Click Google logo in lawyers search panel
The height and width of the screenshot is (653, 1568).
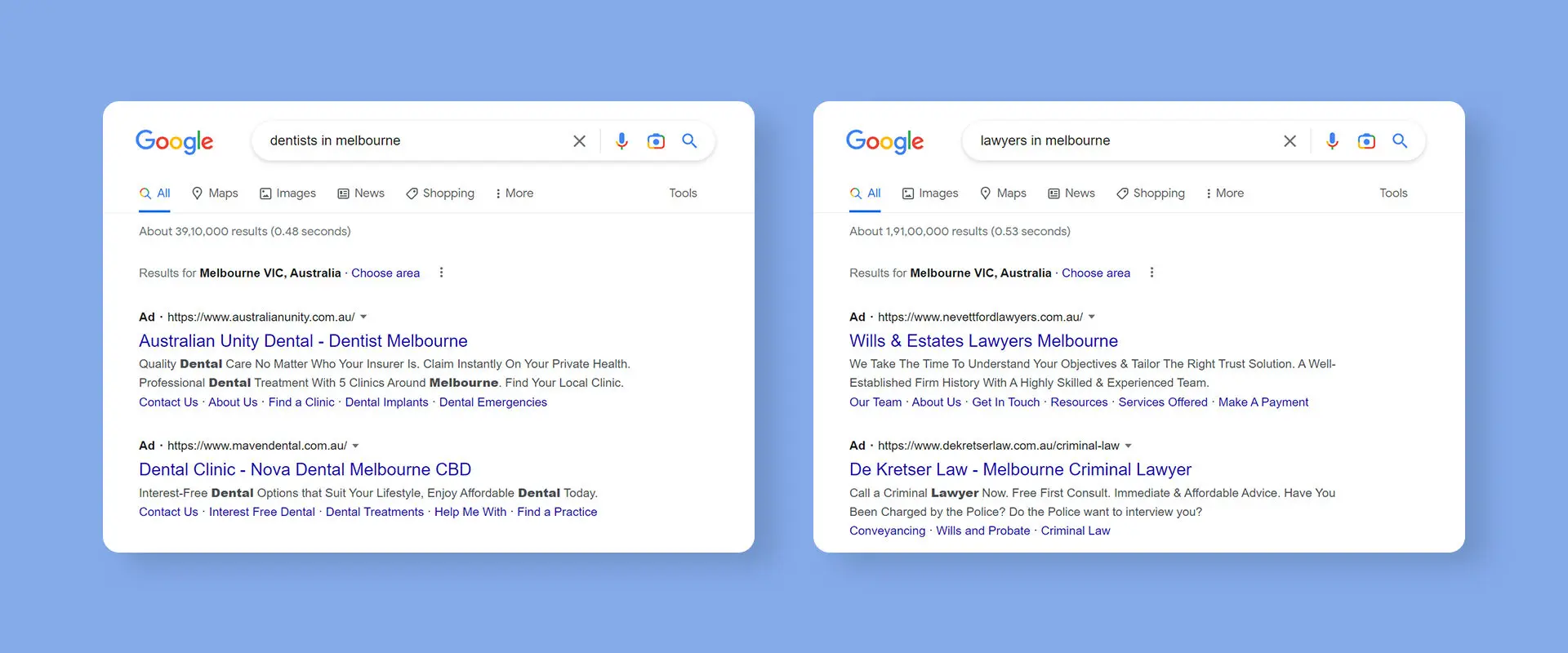tap(884, 141)
